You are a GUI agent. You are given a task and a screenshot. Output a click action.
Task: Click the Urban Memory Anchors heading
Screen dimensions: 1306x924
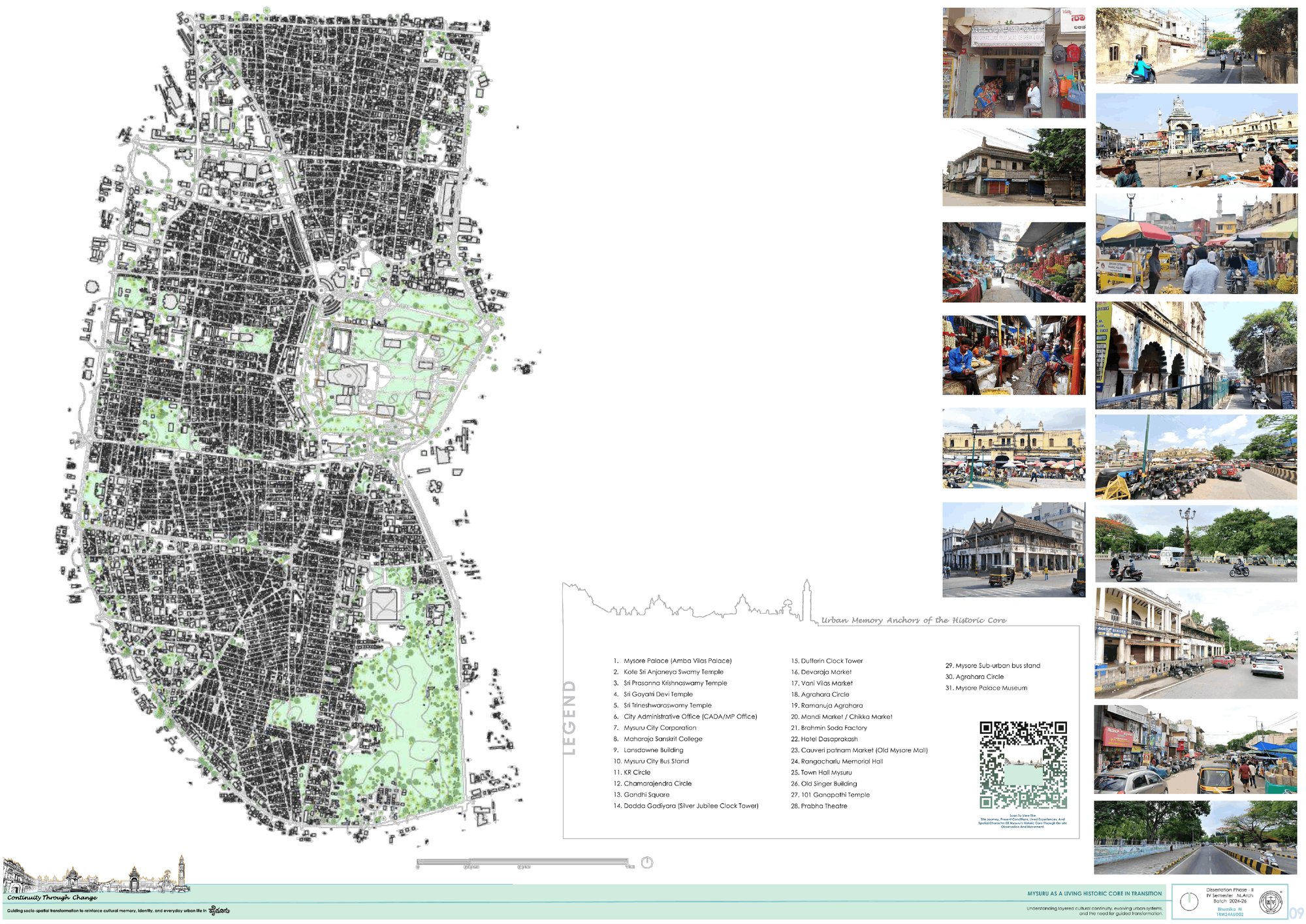(914, 620)
